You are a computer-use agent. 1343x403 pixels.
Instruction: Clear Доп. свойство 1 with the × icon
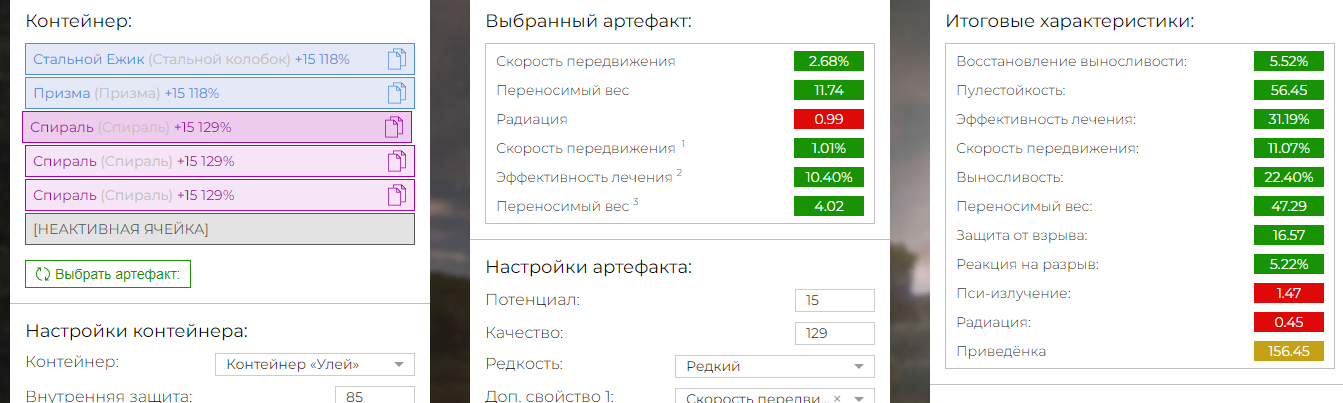click(x=836, y=398)
